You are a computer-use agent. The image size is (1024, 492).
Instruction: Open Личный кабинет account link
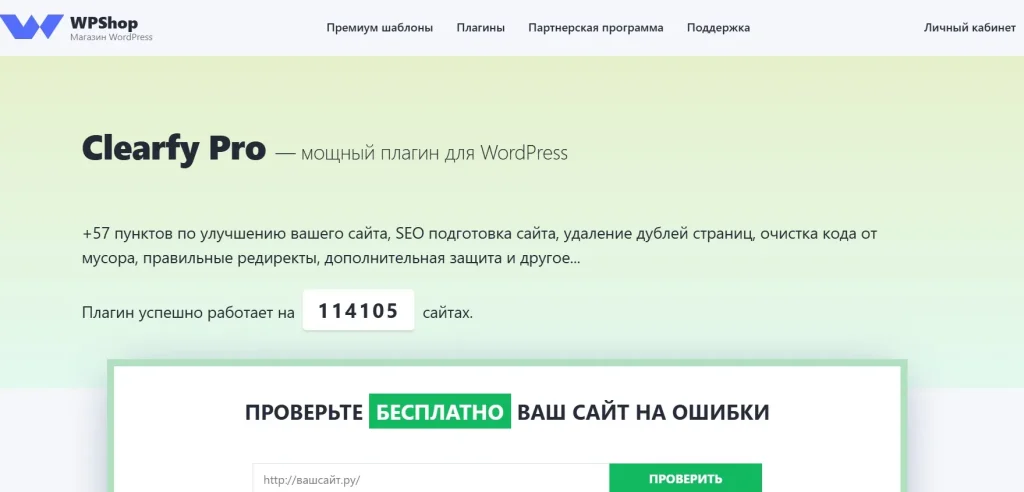coord(970,27)
